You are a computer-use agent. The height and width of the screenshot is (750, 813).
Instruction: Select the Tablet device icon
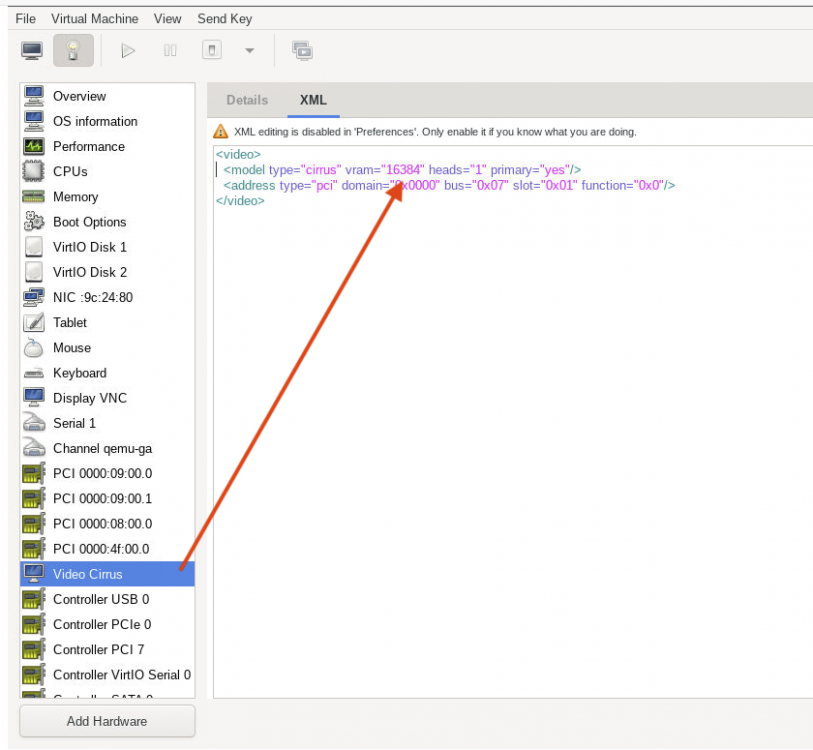click(x=34, y=322)
